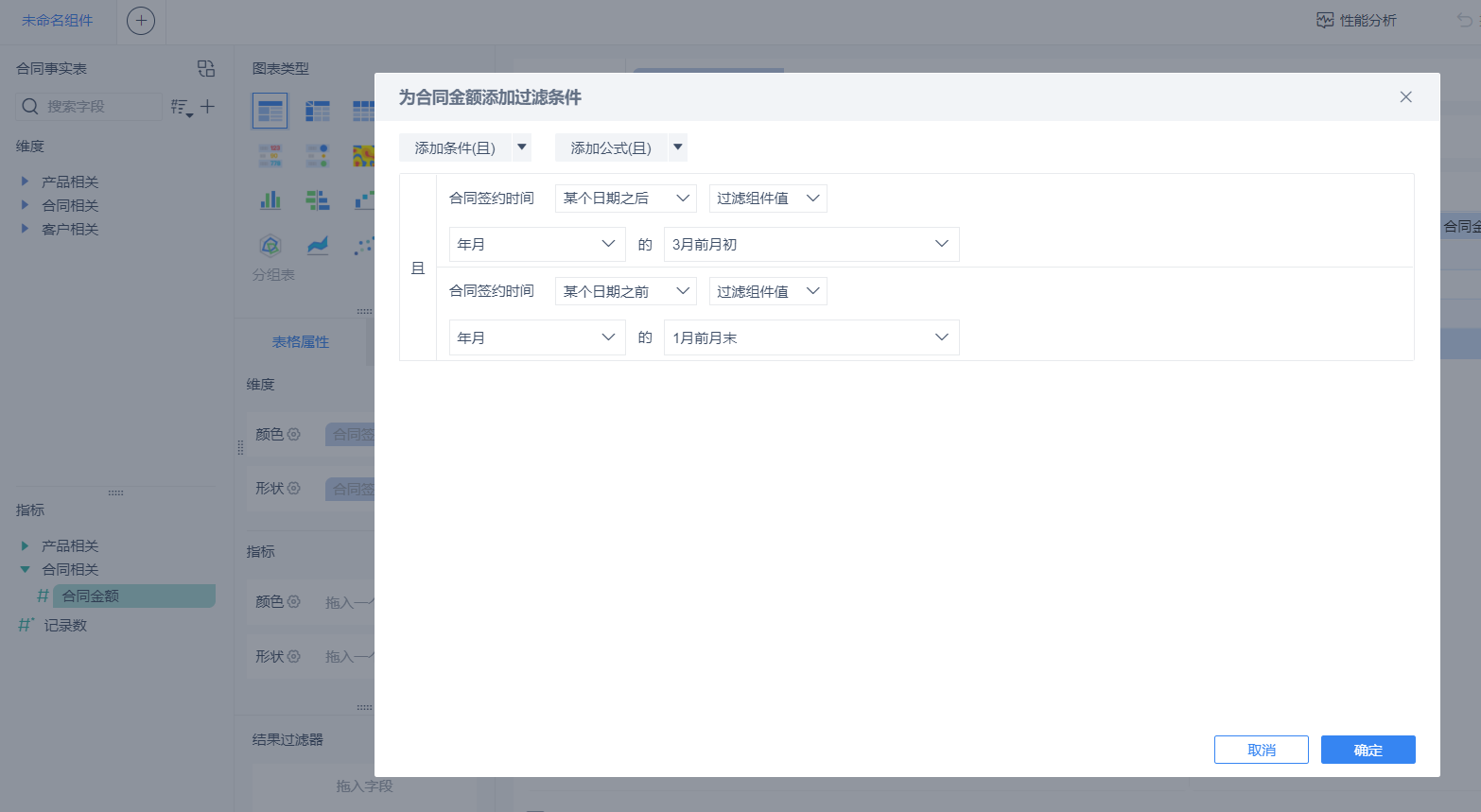Open the 过滤组件值 dropdown in the first condition
The height and width of the screenshot is (812, 1481).
[x=768, y=199]
